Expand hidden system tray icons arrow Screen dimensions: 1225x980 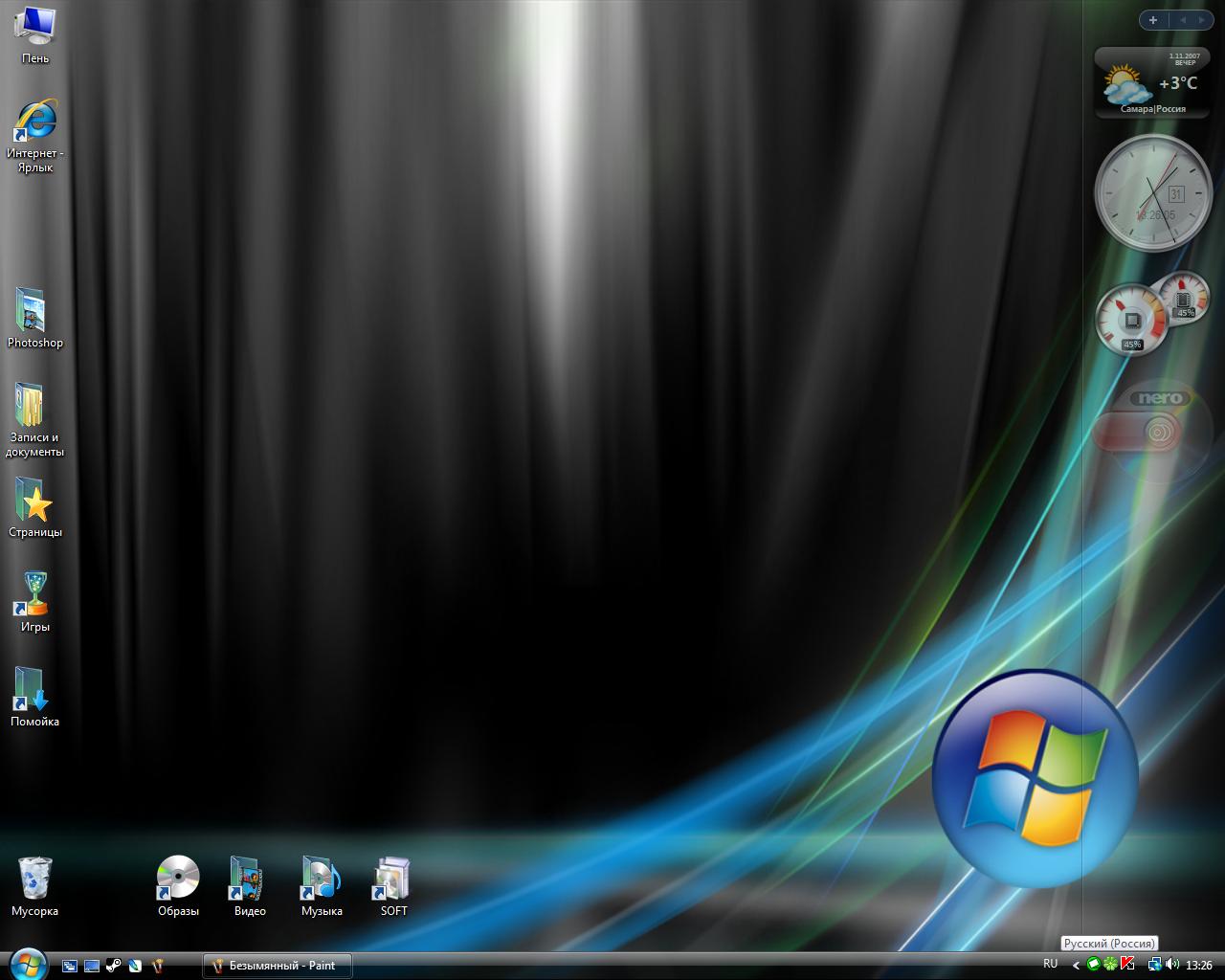(1076, 966)
